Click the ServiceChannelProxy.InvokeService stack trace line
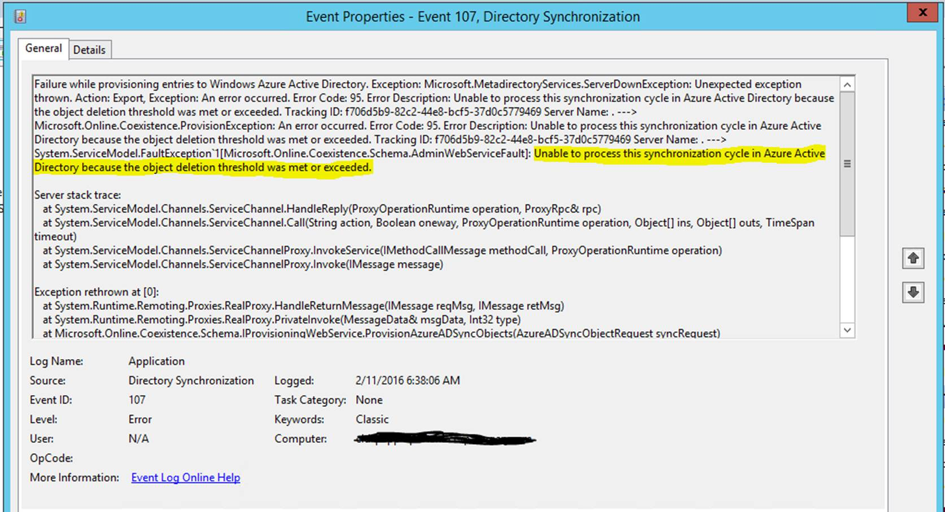 pos(382,251)
